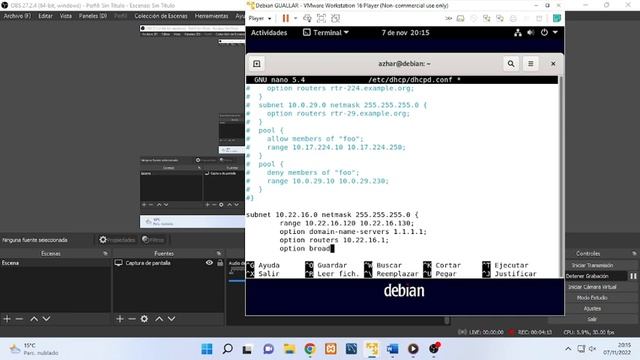Open Windows Start menu on taskbar

coord(207,349)
